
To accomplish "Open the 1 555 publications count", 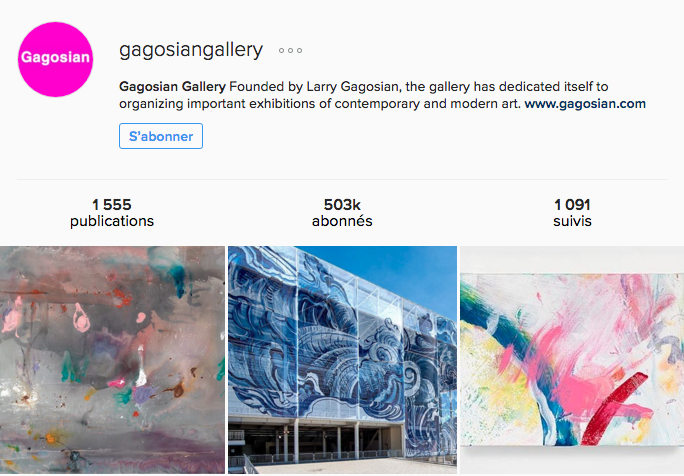I will [112, 213].
